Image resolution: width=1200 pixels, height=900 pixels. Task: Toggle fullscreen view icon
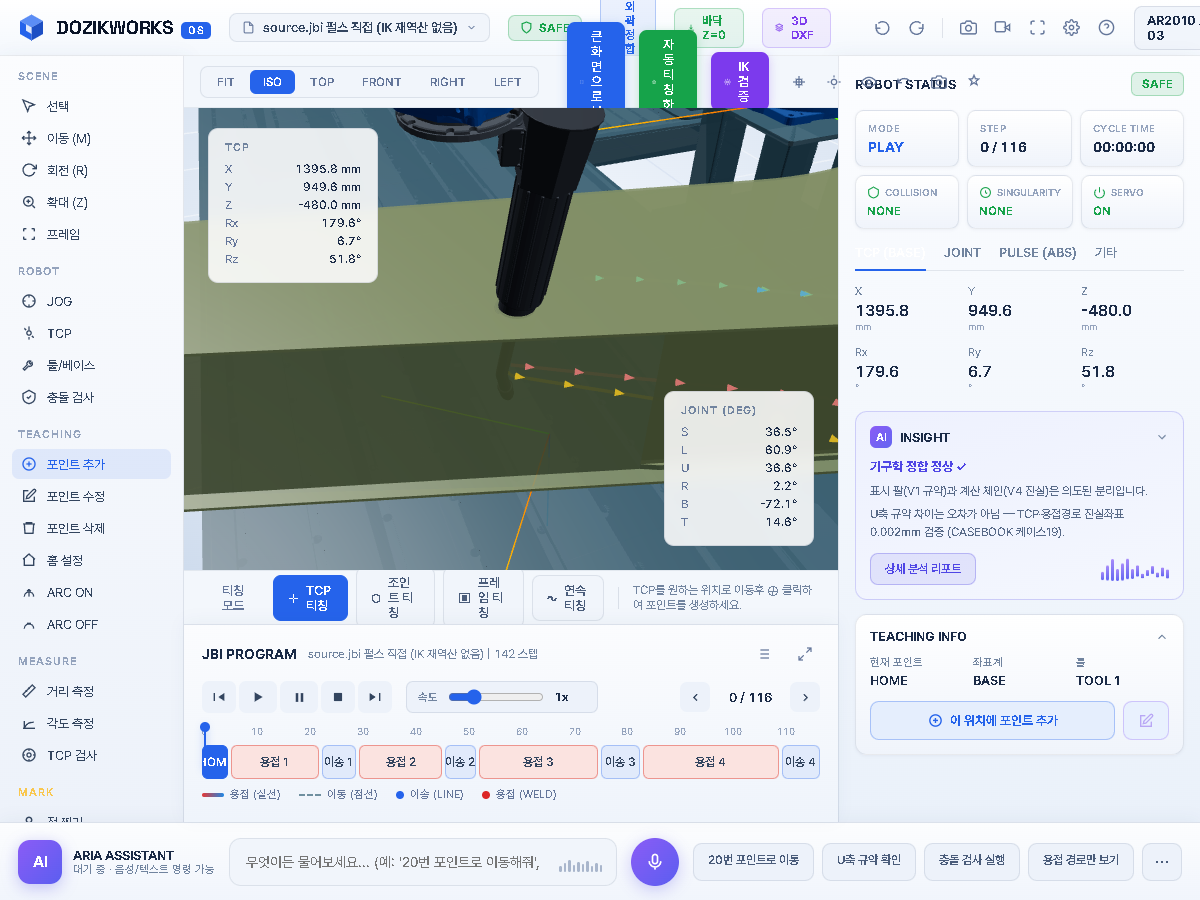point(1037,28)
